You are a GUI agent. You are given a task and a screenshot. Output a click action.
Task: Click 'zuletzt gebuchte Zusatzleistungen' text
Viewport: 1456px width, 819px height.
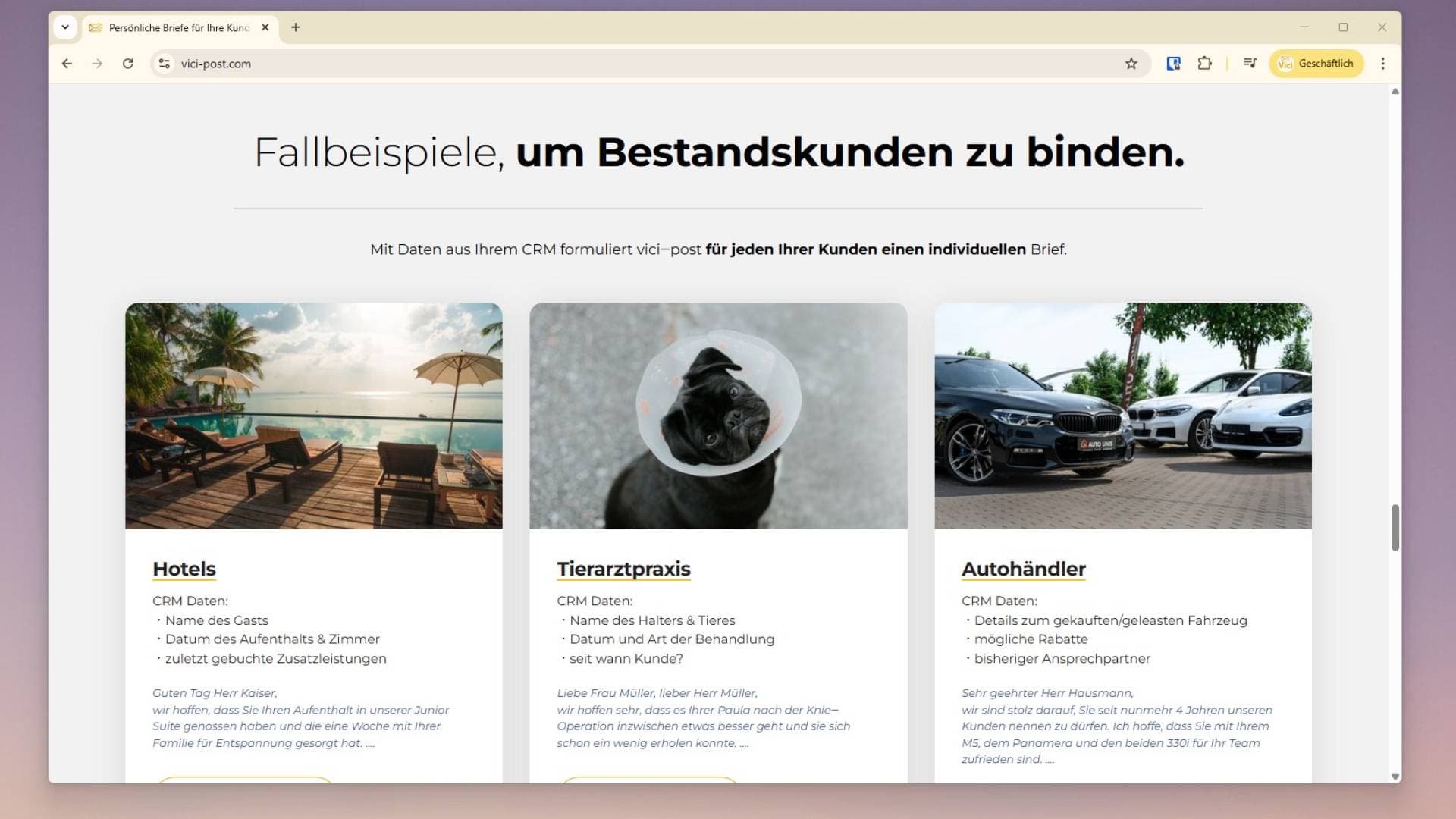276,659
